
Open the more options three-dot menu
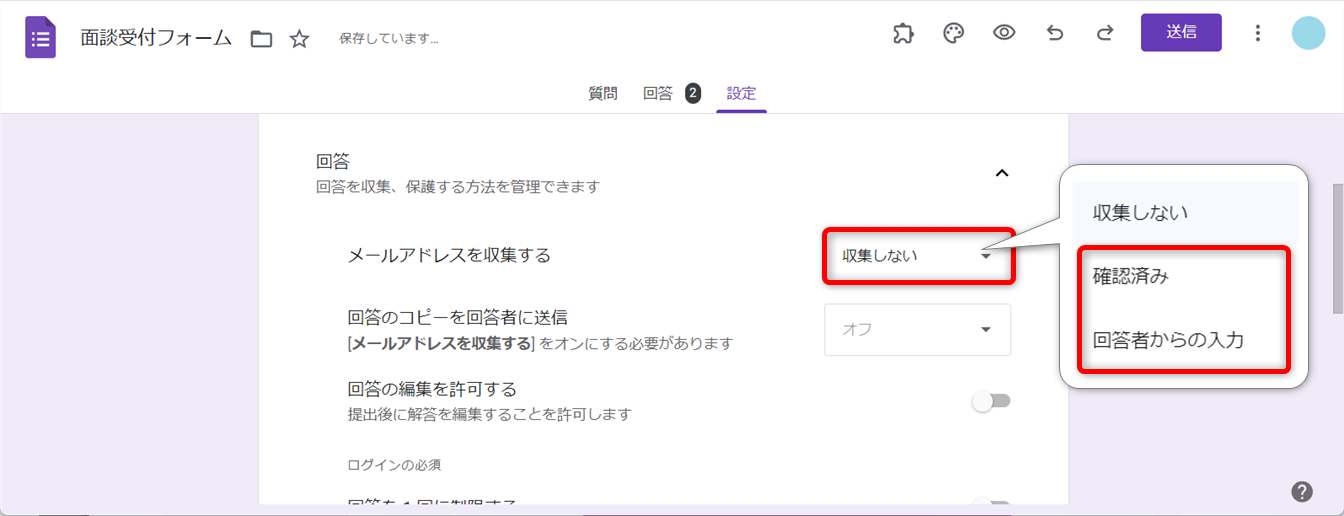1258,33
